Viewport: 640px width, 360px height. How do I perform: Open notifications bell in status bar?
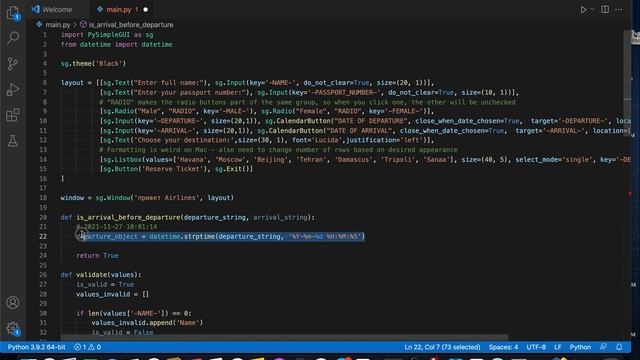pos(619,347)
